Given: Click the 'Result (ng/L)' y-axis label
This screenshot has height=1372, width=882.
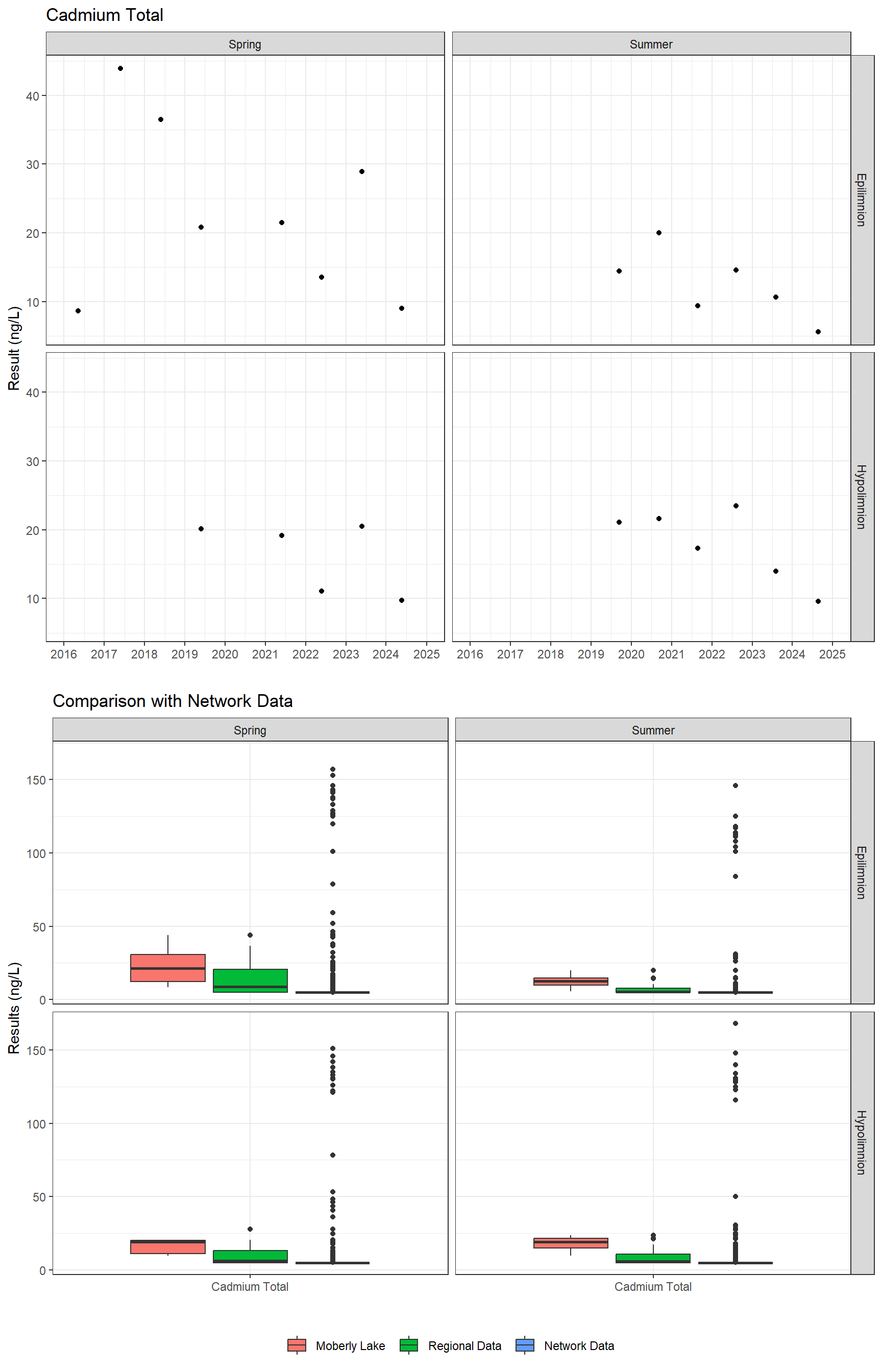Looking at the screenshot, I should tap(14, 348).
